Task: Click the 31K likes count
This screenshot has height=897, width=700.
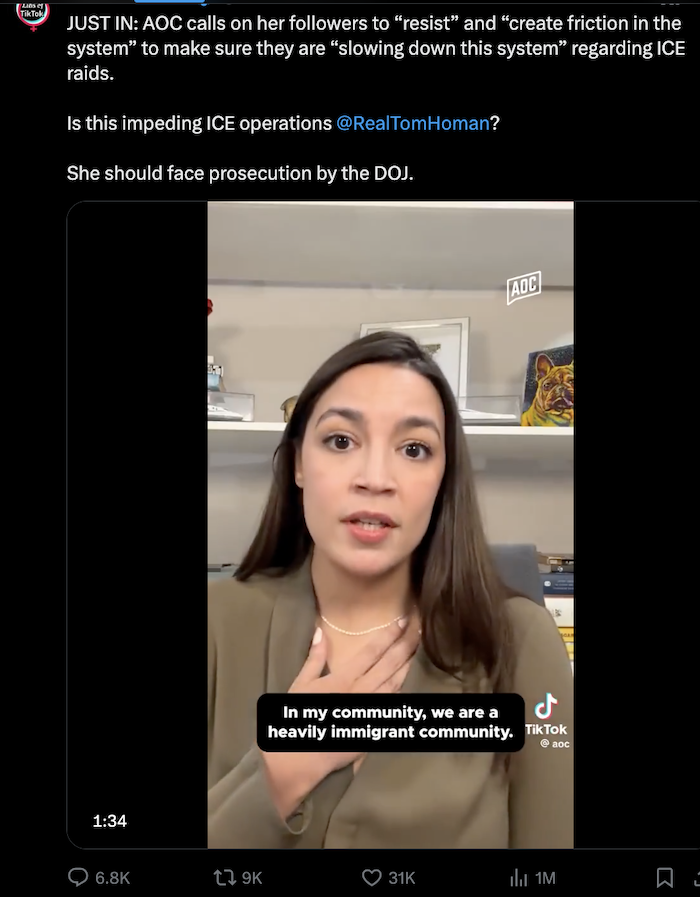Action: (402, 878)
